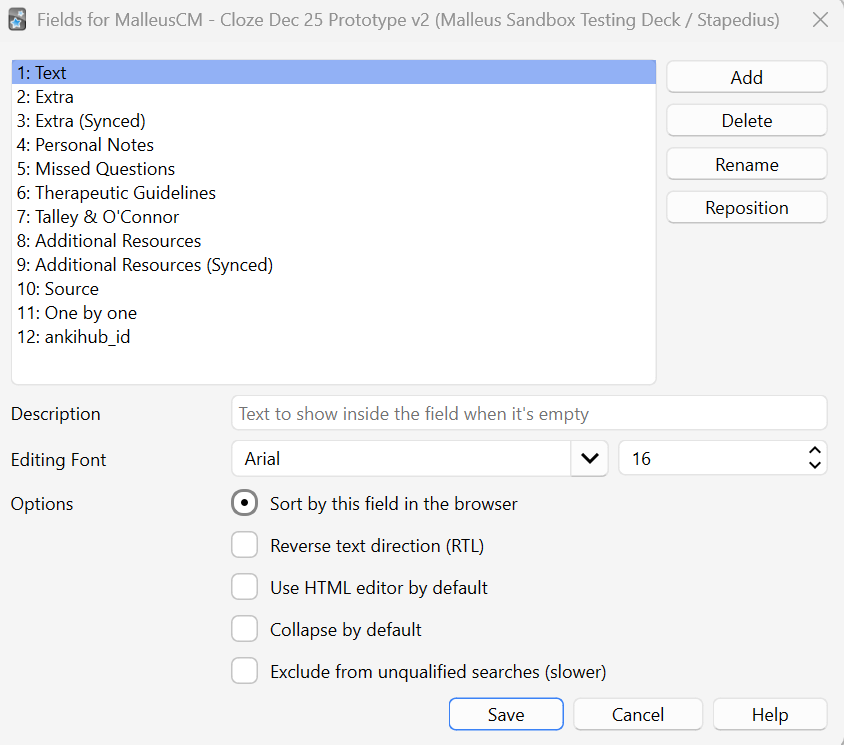Close the Fields dialog window

click(819, 20)
